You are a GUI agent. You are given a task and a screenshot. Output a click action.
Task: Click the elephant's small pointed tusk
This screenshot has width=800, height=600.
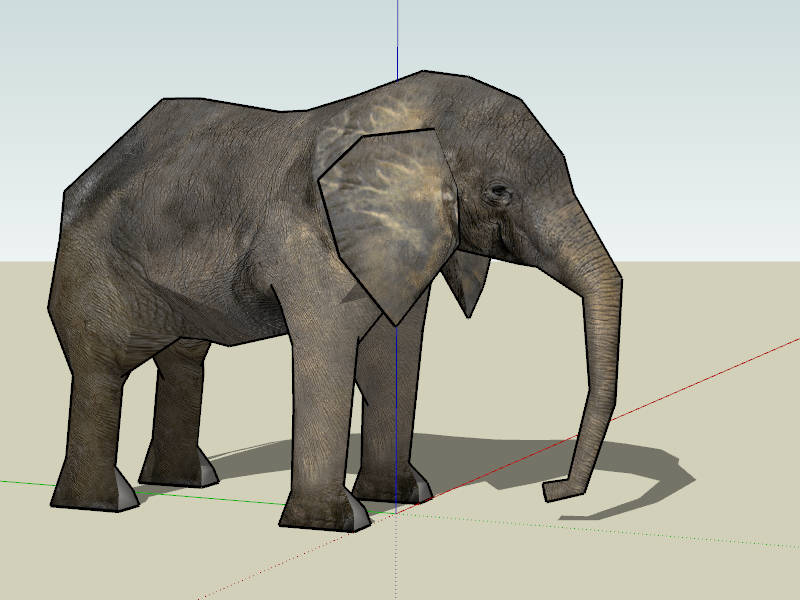[x=466, y=282]
